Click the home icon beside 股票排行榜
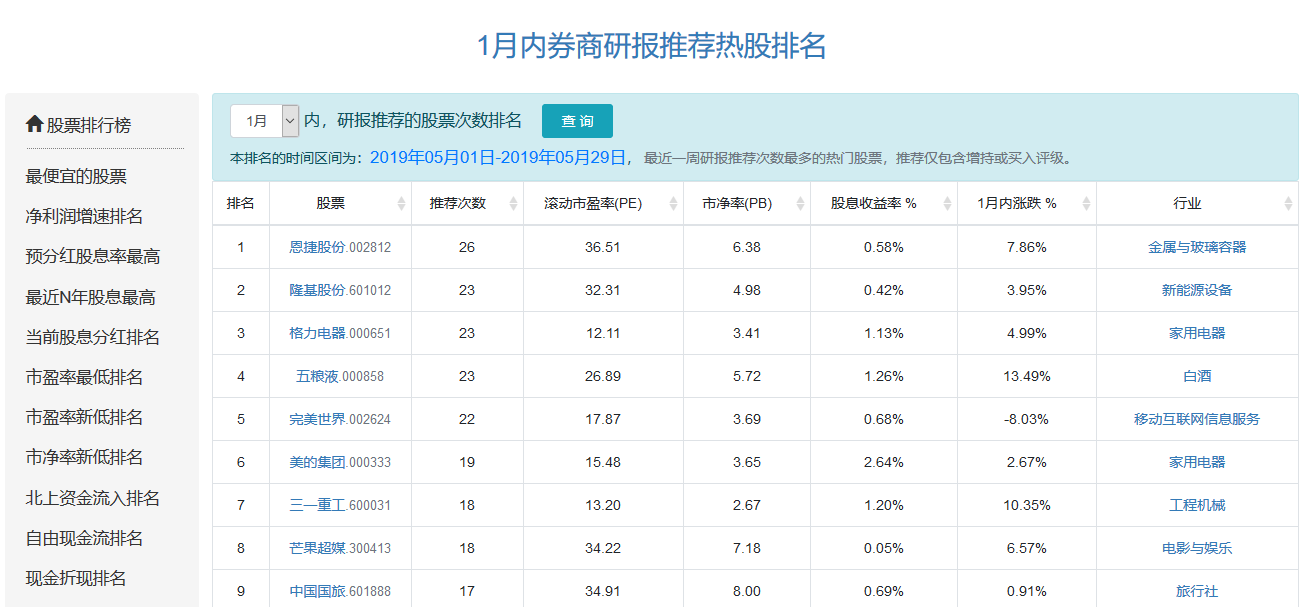This screenshot has height=607, width=1306. point(34,124)
